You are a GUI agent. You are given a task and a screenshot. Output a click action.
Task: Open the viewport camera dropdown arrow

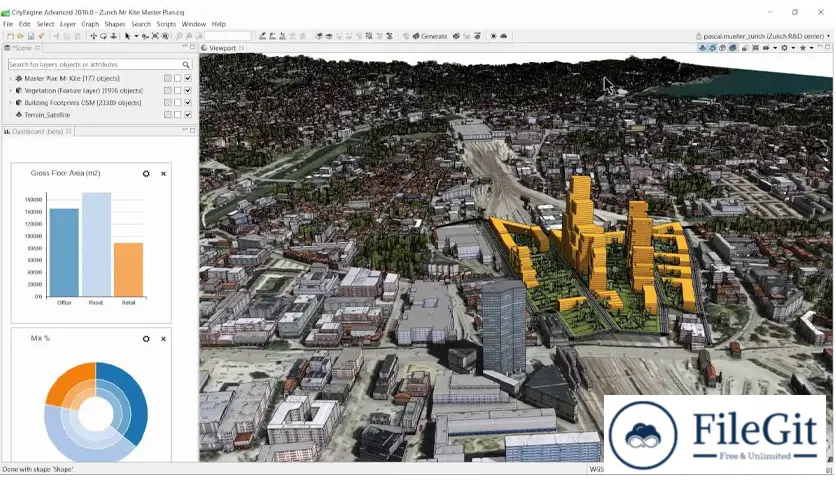click(775, 48)
